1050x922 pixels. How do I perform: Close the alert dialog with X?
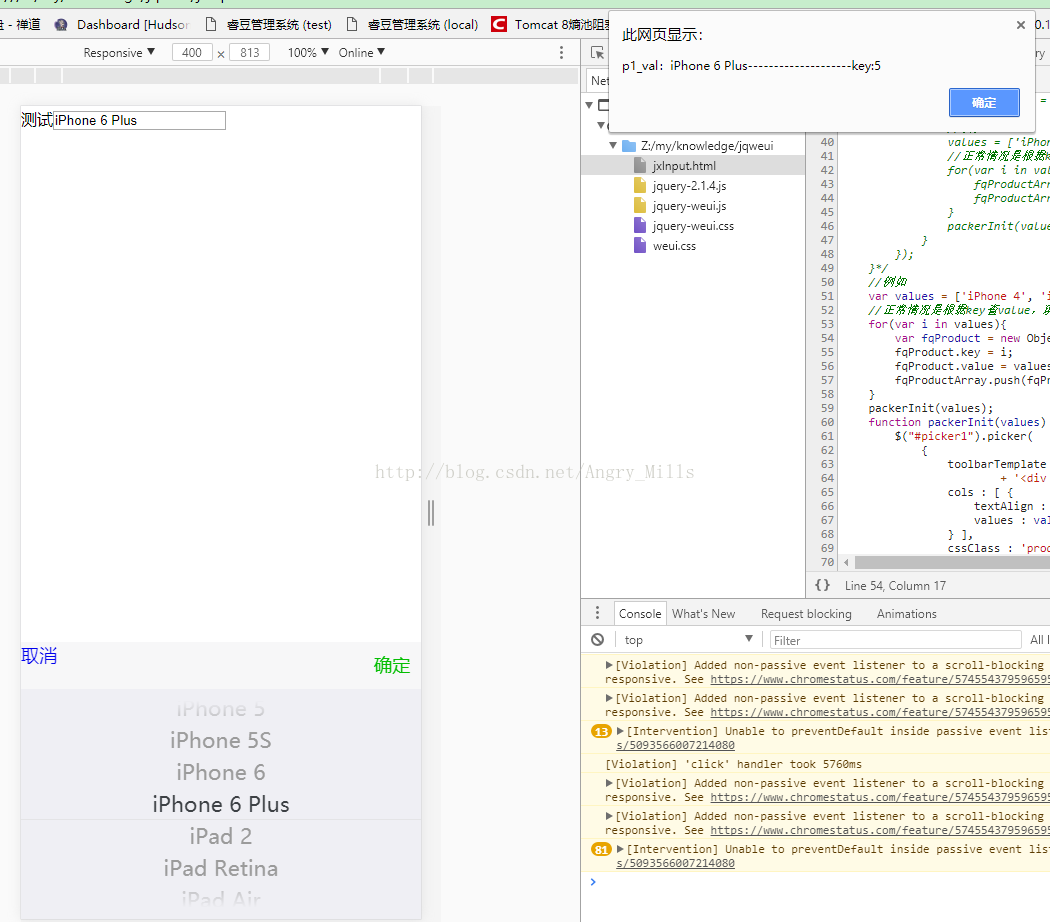click(1021, 25)
